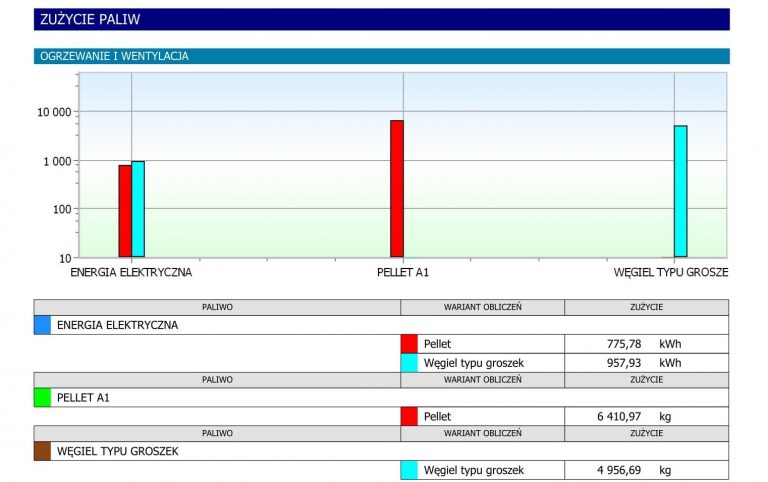Viewport: 768px width, 482px height.
Task: Select the OGRZEWANIE I WENTYLACJA section header
Action: pos(382,56)
